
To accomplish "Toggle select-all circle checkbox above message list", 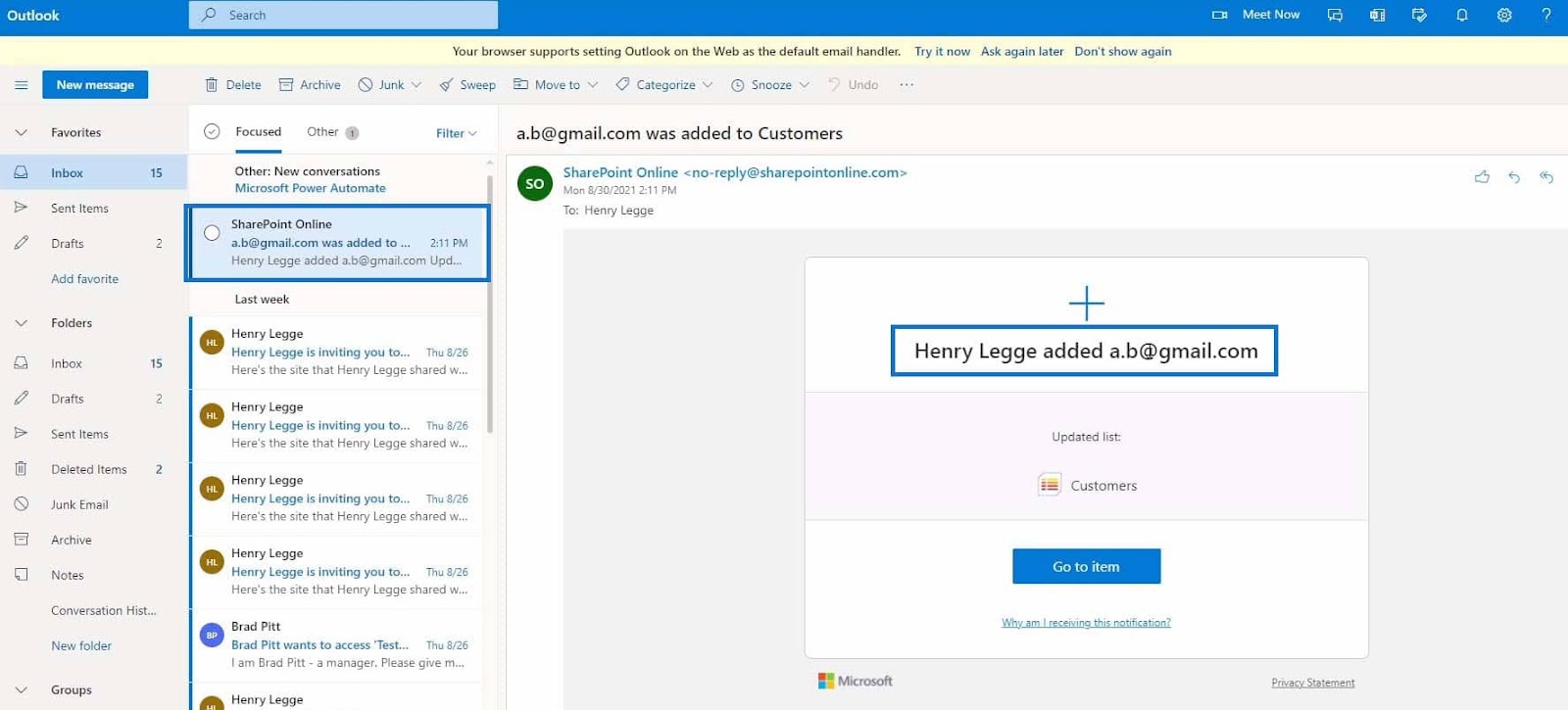I will [212, 132].
